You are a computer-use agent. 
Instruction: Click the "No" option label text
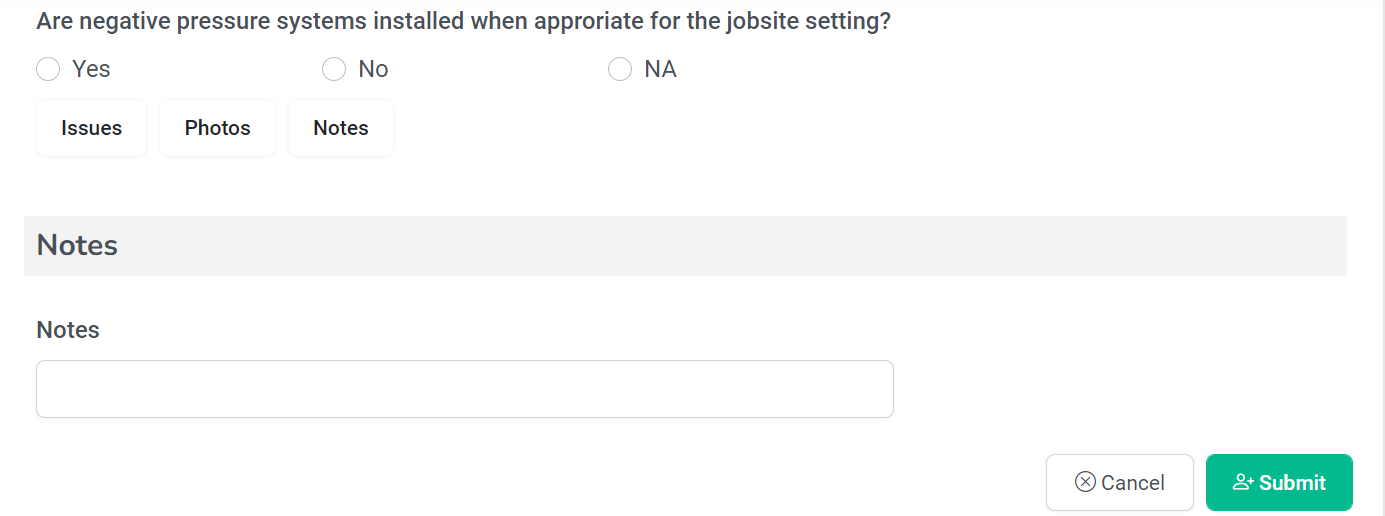(x=373, y=69)
